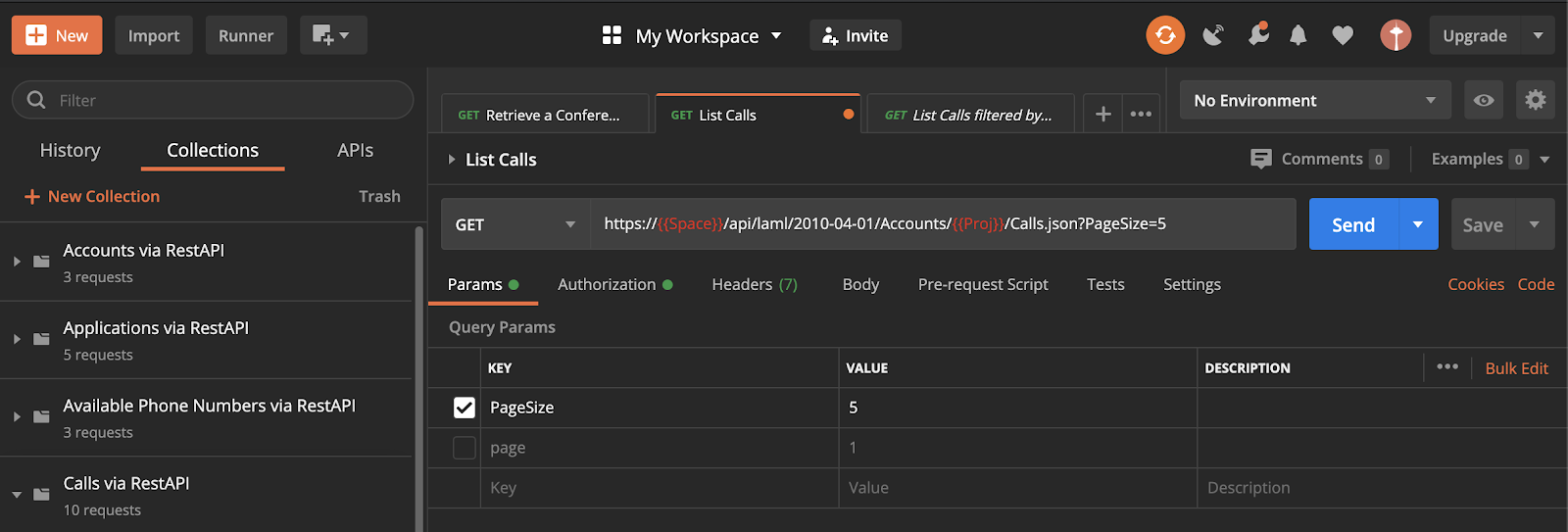Open tab options three dots menu
The width and height of the screenshot is (1568, 532).
pos(1141,115)
